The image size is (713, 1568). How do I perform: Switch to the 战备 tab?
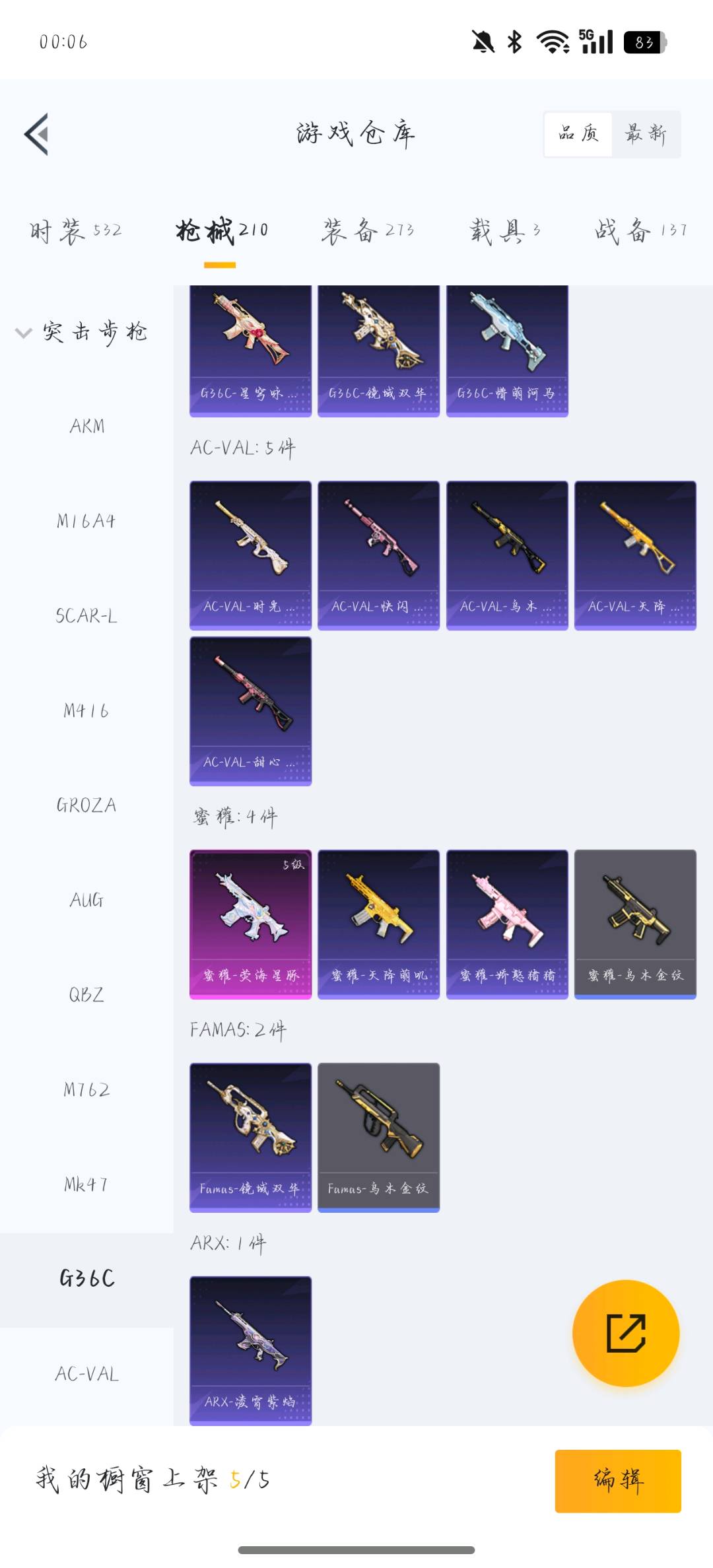click(x=640, y=230)
